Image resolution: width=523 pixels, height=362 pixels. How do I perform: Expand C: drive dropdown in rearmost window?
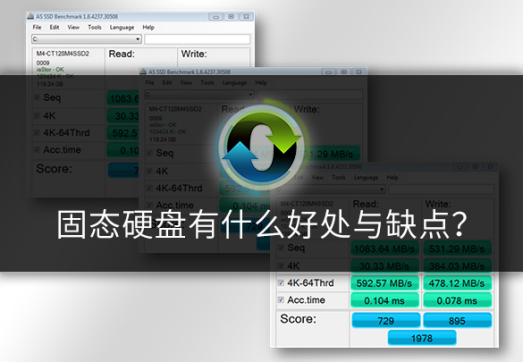[x=137, y=39]
